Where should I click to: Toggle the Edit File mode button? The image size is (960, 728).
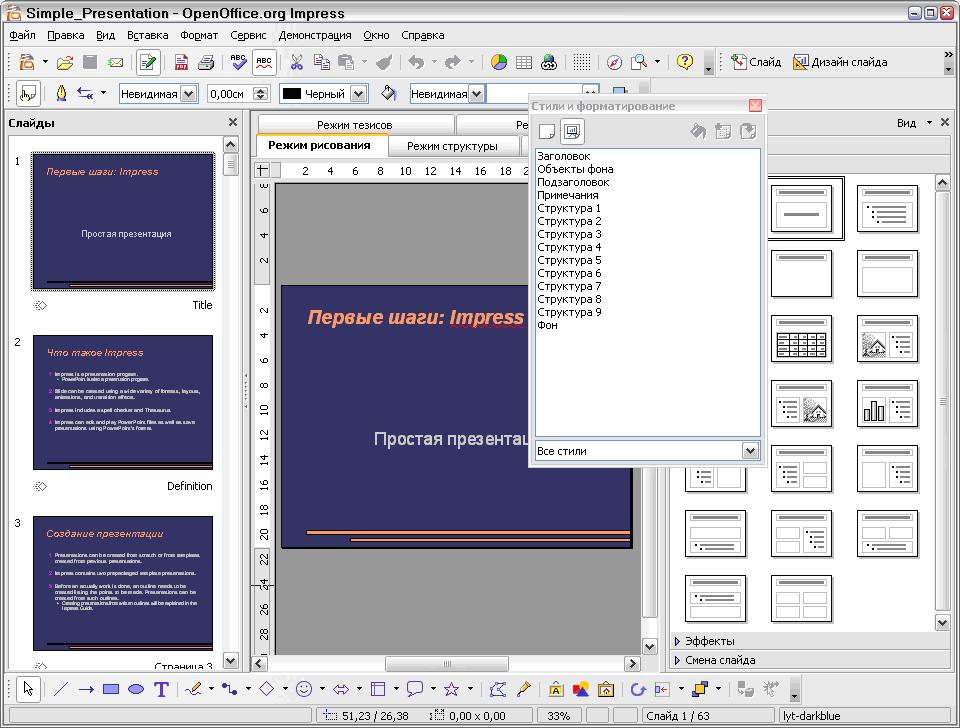148,62
